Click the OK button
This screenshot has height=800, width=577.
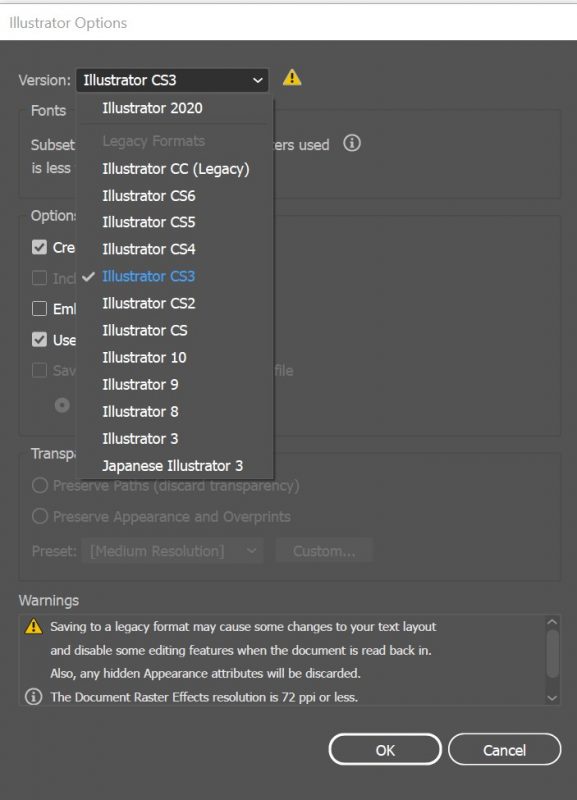pyautogui.click(x=385, y=749)
